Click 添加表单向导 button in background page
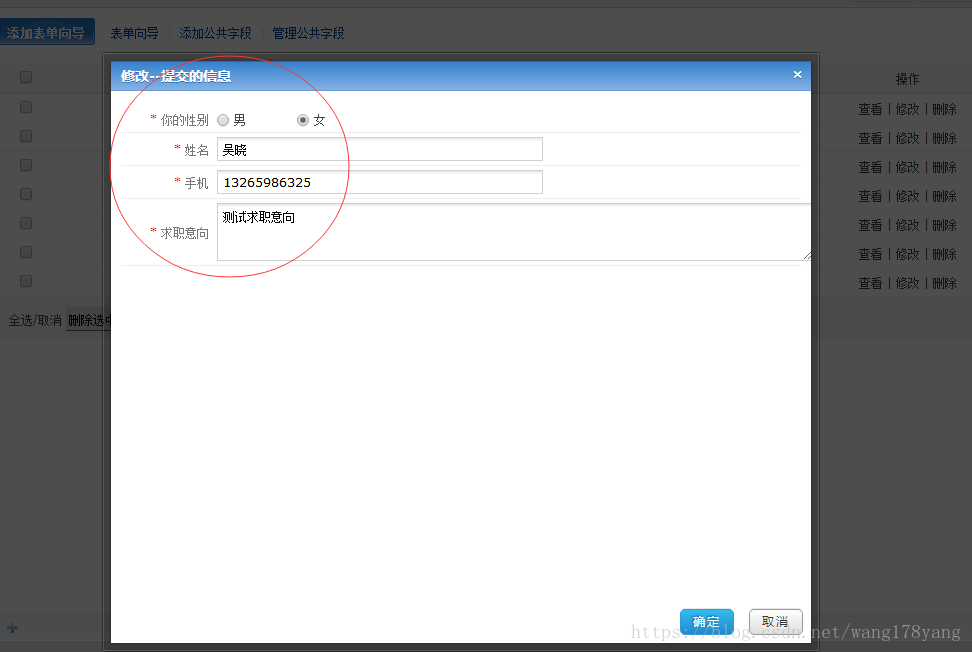 coord(46,32)
